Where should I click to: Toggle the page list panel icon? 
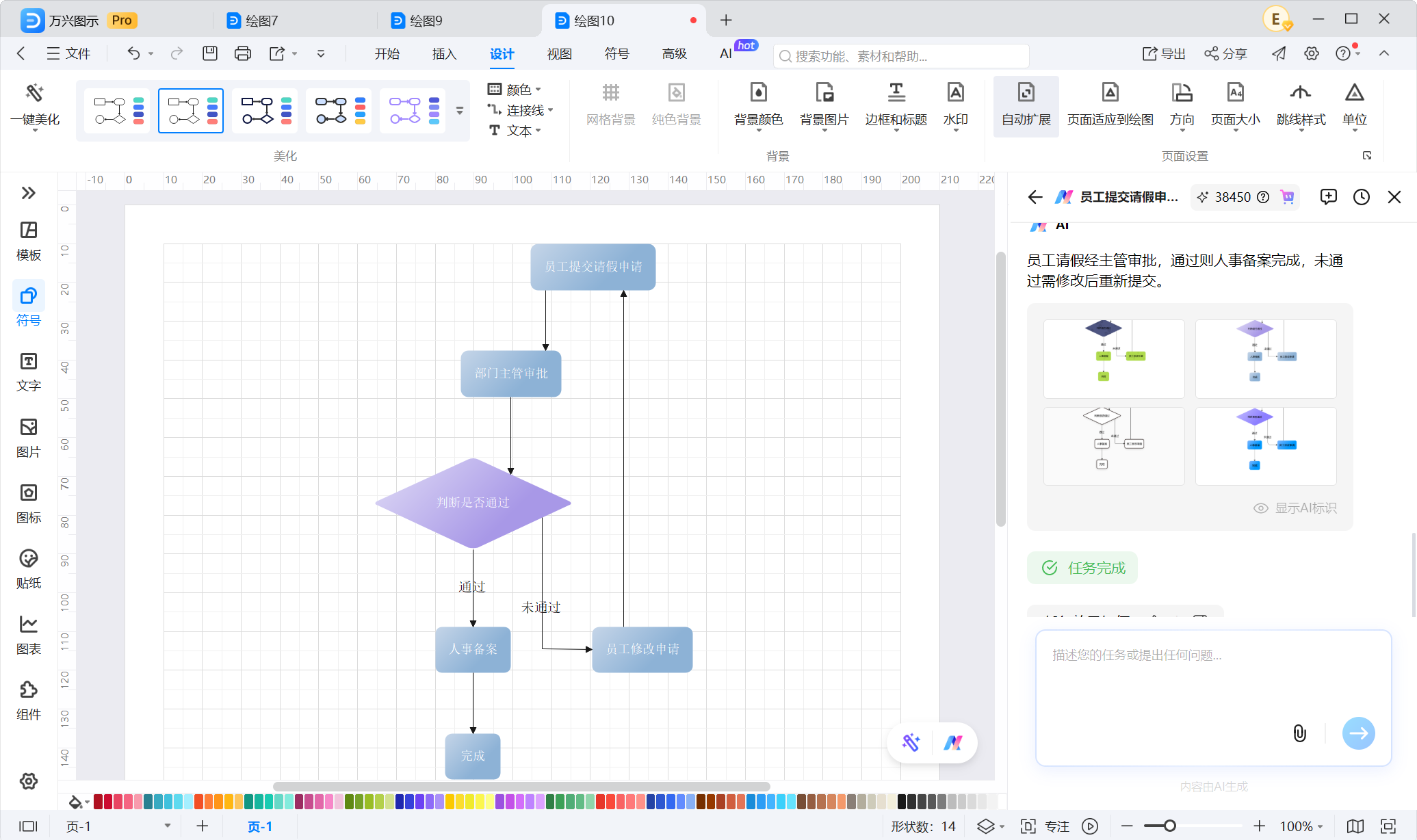[28, 826]
